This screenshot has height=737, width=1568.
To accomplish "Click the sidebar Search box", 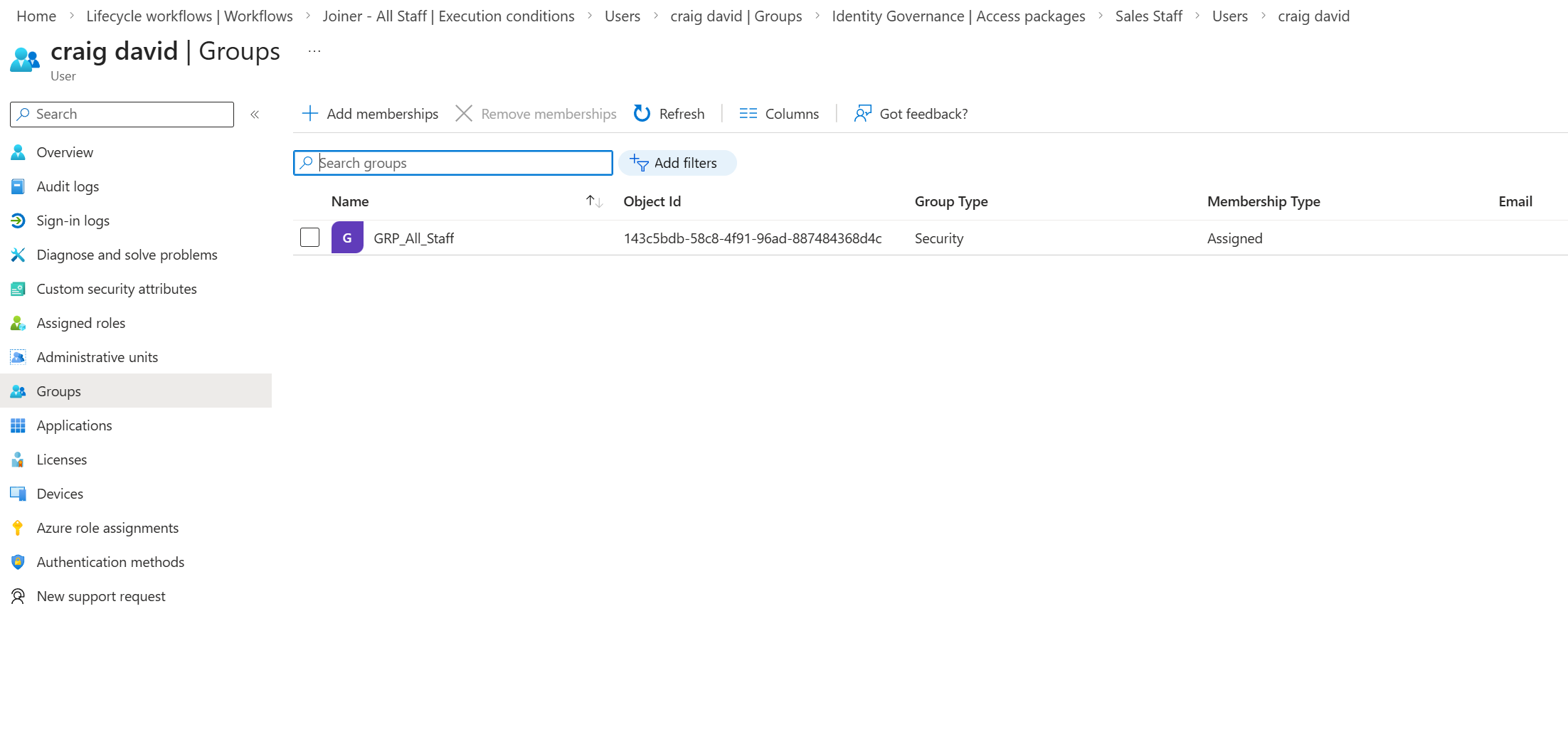I will (x=122, y=115).
